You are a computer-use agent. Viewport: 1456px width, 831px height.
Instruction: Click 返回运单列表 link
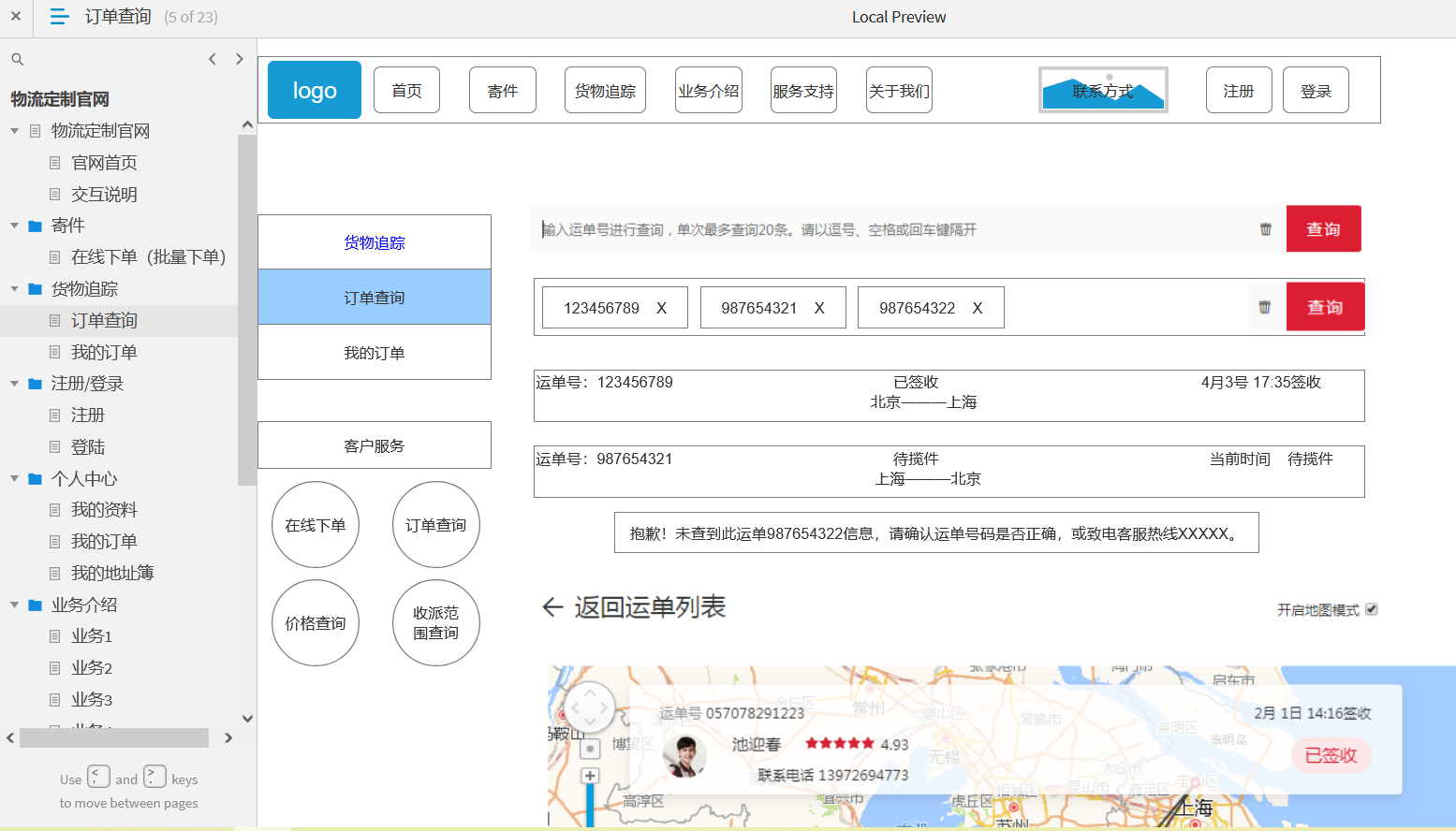point(650,607)
